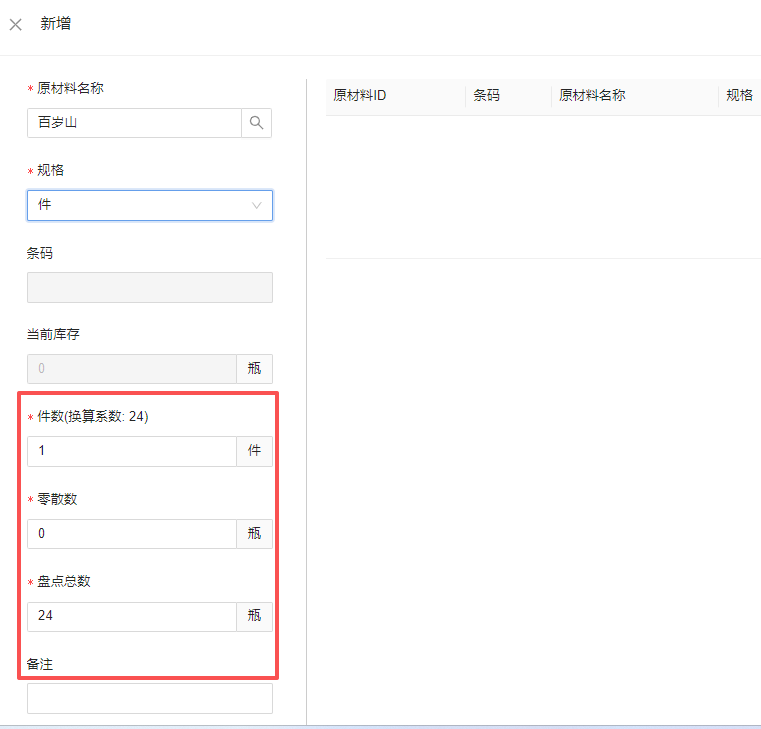Focus the 盘点总数 input showing 24
Screen dimensions: 761x729
coord(131,616)
